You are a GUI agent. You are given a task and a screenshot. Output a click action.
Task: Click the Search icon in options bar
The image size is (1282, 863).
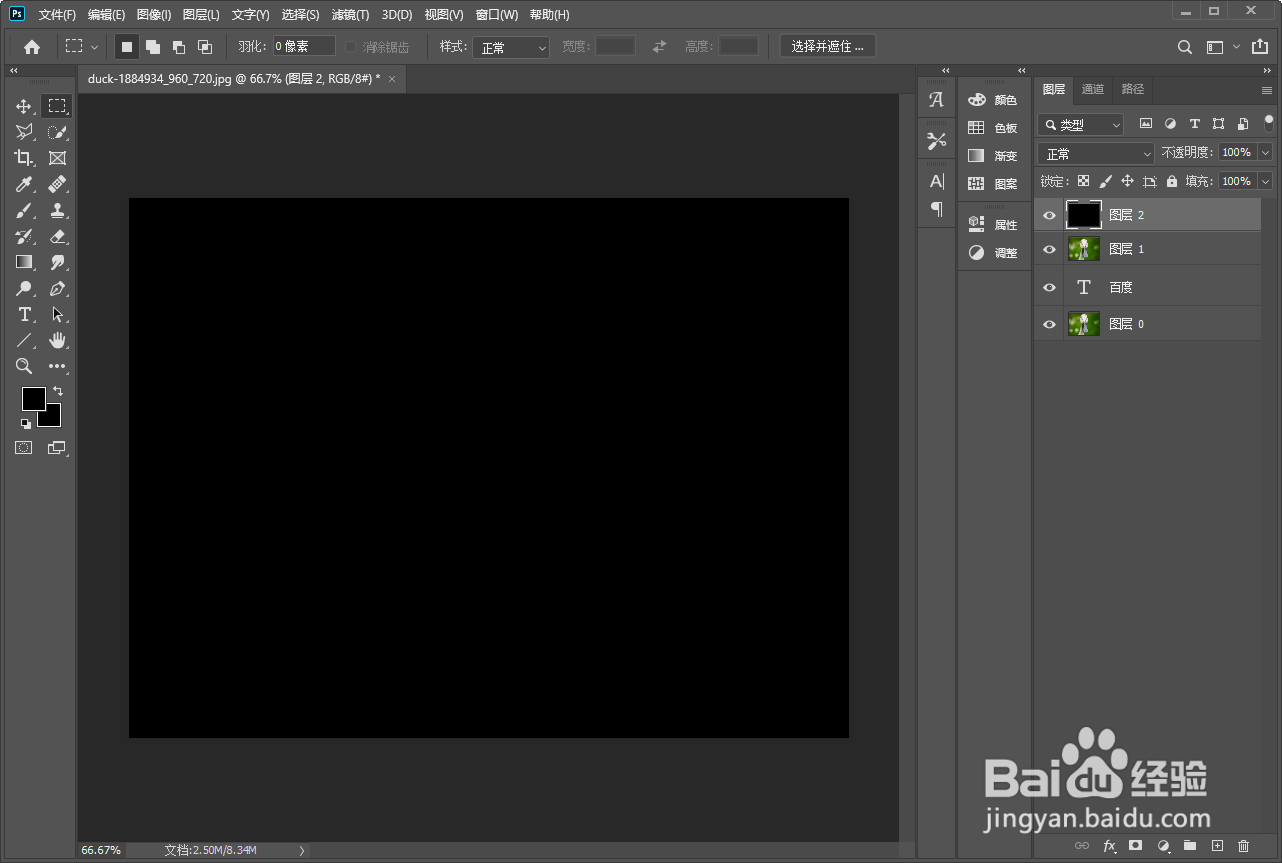pyautogui.click(x=1185, y=47)
